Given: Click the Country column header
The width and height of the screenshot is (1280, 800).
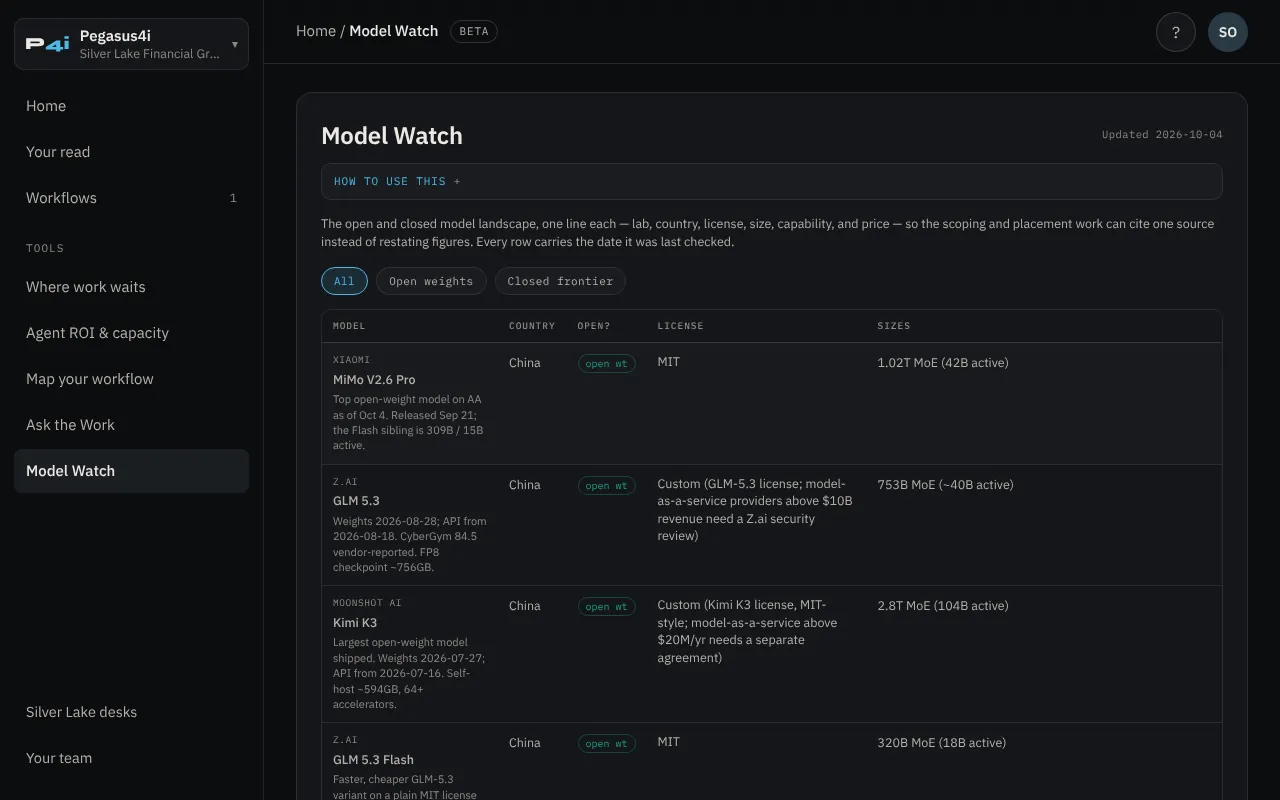Looking at the screenshot, I should point(532,326).
